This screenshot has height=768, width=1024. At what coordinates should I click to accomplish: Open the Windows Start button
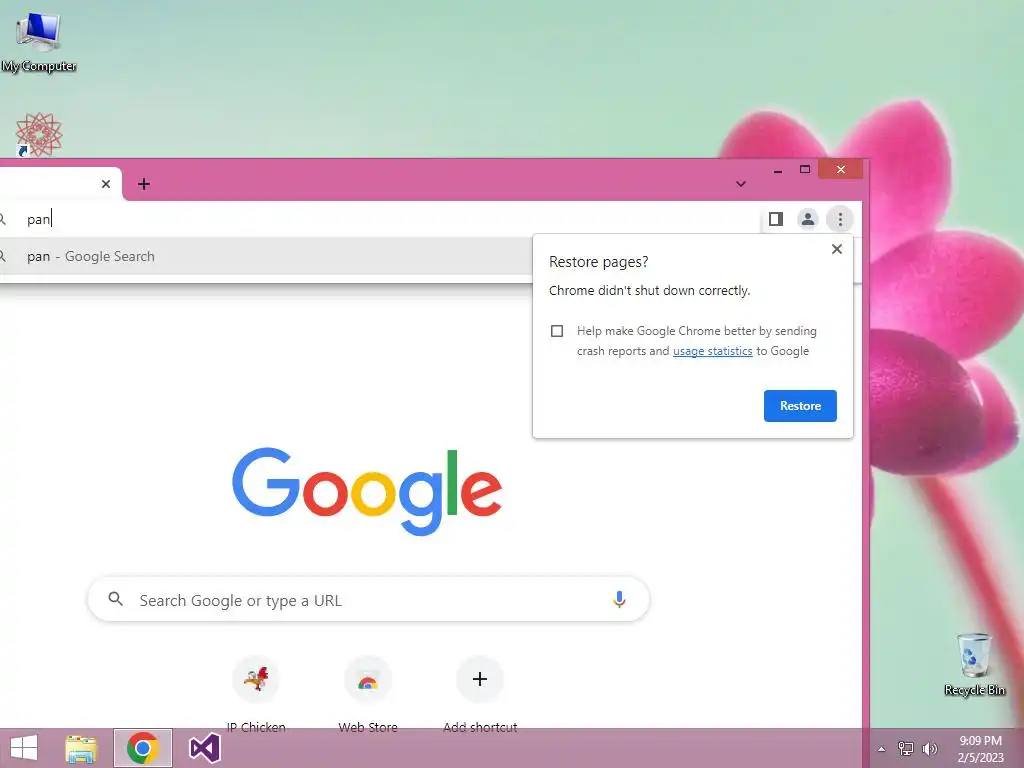tap(24, 748)
